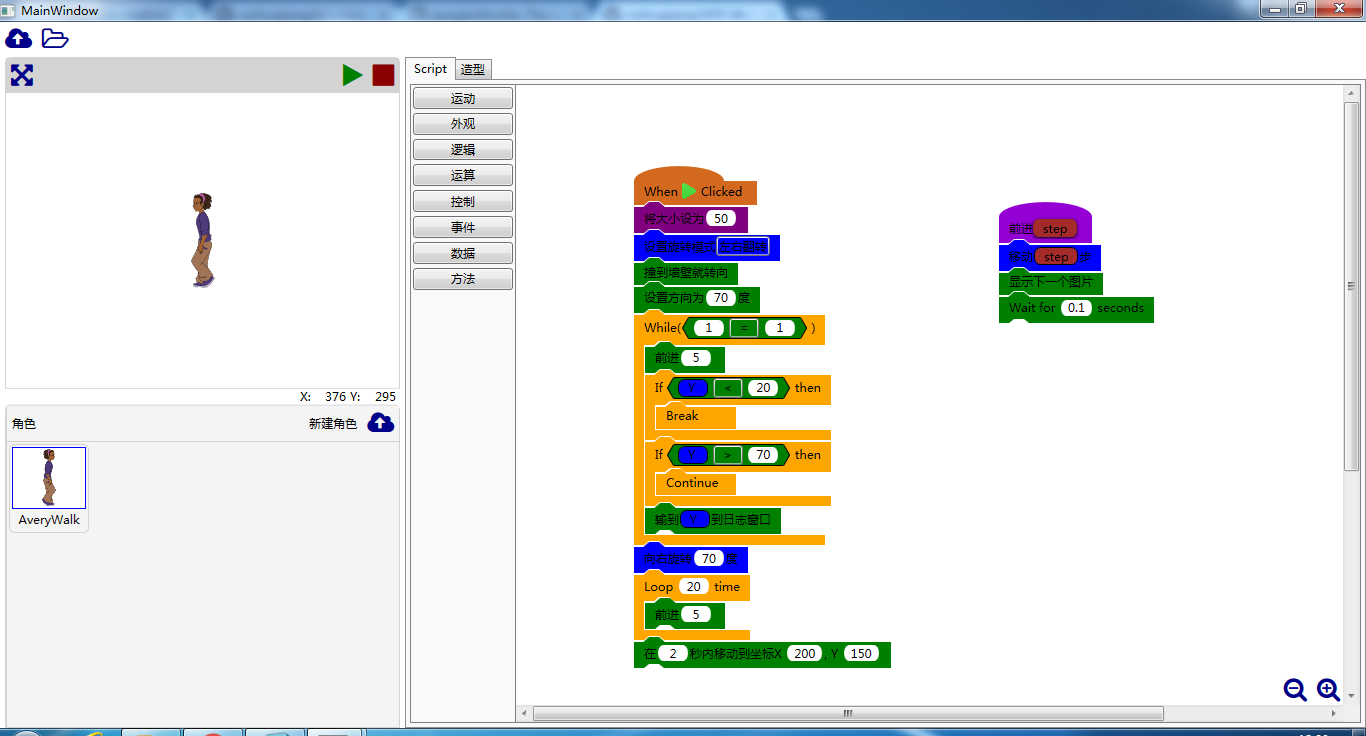This screenshot has height=736, width=1366.
Task: Click the step variable in the 移动 步 block
Action: click(1056, 257)
